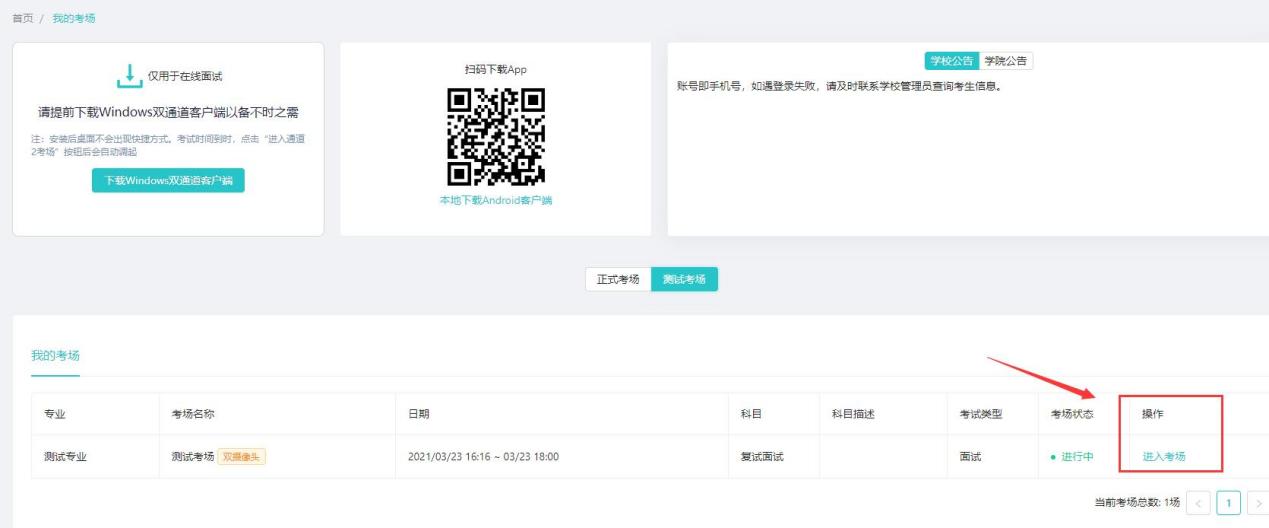
Task: Select page 1 in the pagination
Action: (1229, 501)
